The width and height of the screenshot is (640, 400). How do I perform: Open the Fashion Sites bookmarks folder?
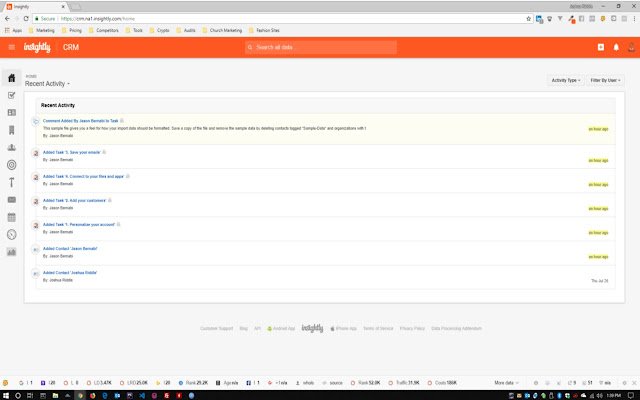(x=264, y=30)
